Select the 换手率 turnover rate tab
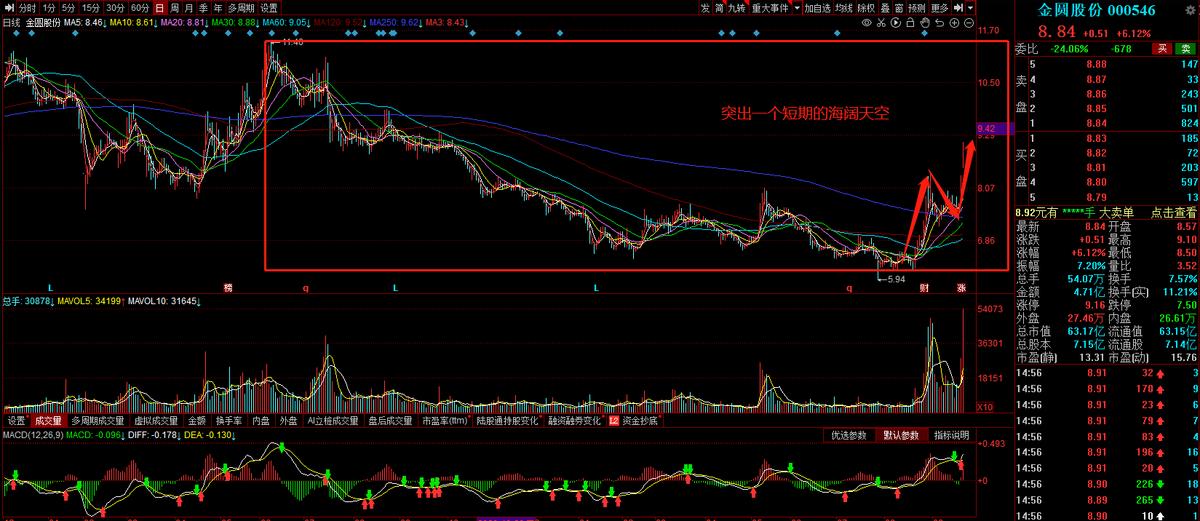This screenshot has height=521, width=1200. 230,421
